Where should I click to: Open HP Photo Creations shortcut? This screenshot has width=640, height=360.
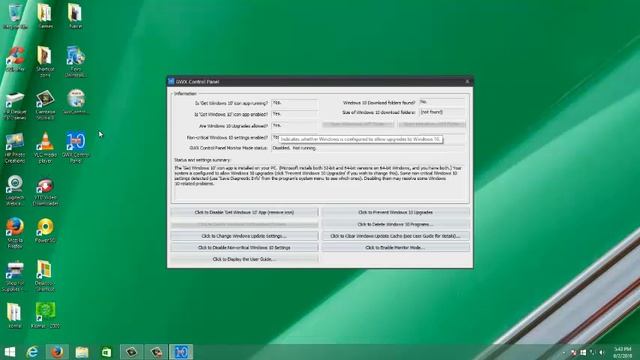(x=15, y=148)
